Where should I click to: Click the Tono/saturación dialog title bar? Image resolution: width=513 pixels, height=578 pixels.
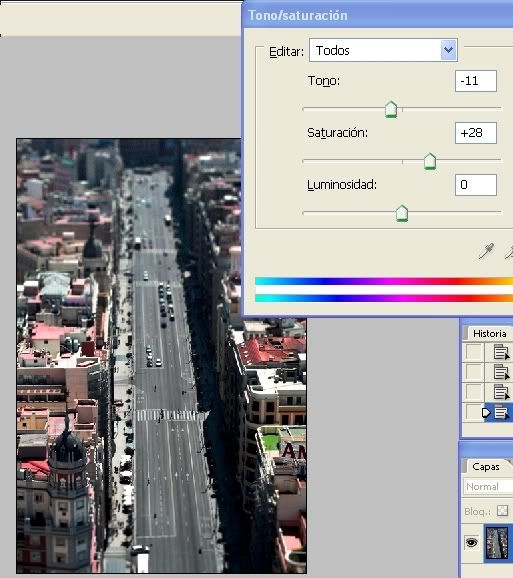(378, 15)
